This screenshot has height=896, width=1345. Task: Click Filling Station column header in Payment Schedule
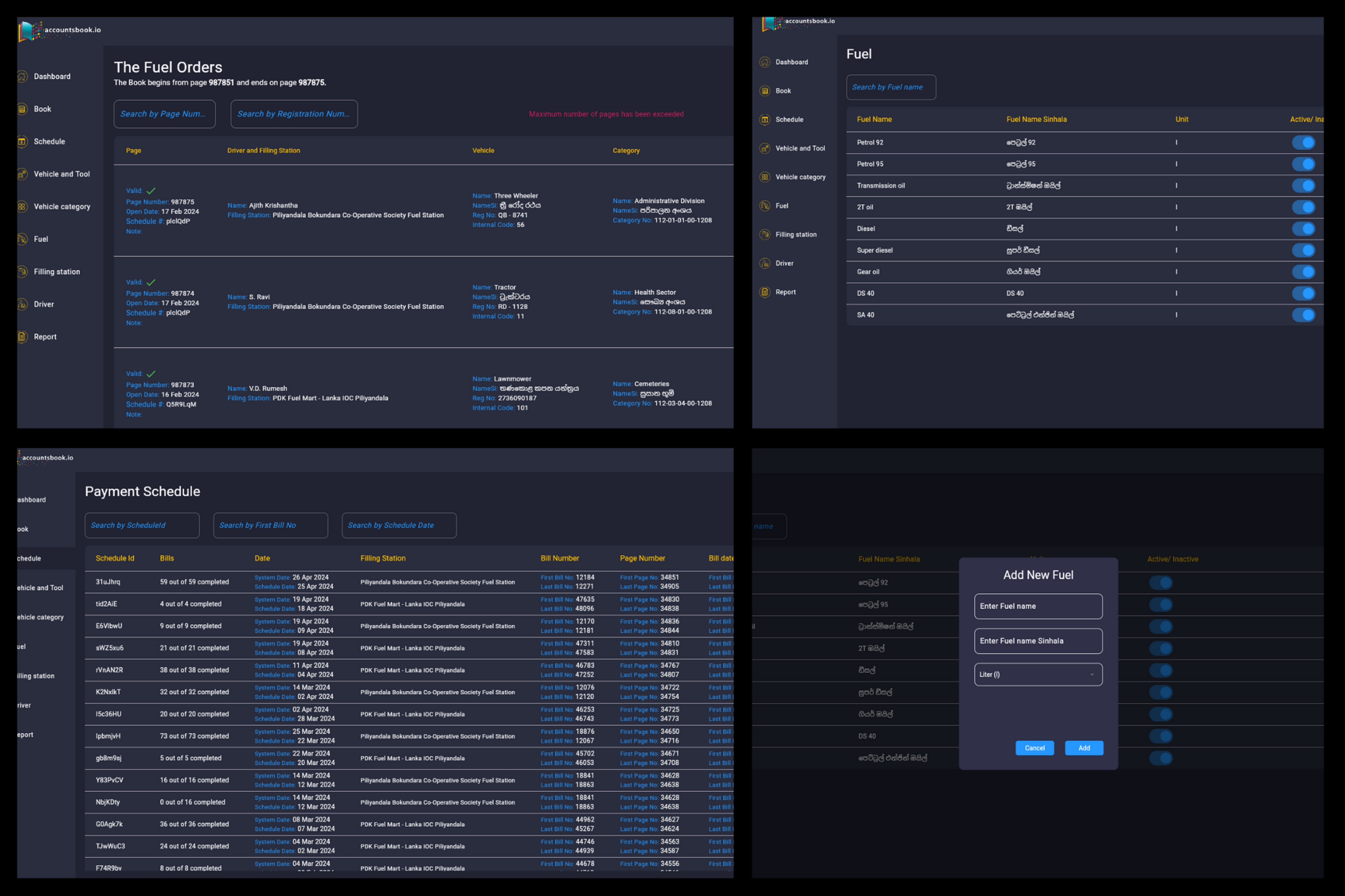tap(383, 558)
